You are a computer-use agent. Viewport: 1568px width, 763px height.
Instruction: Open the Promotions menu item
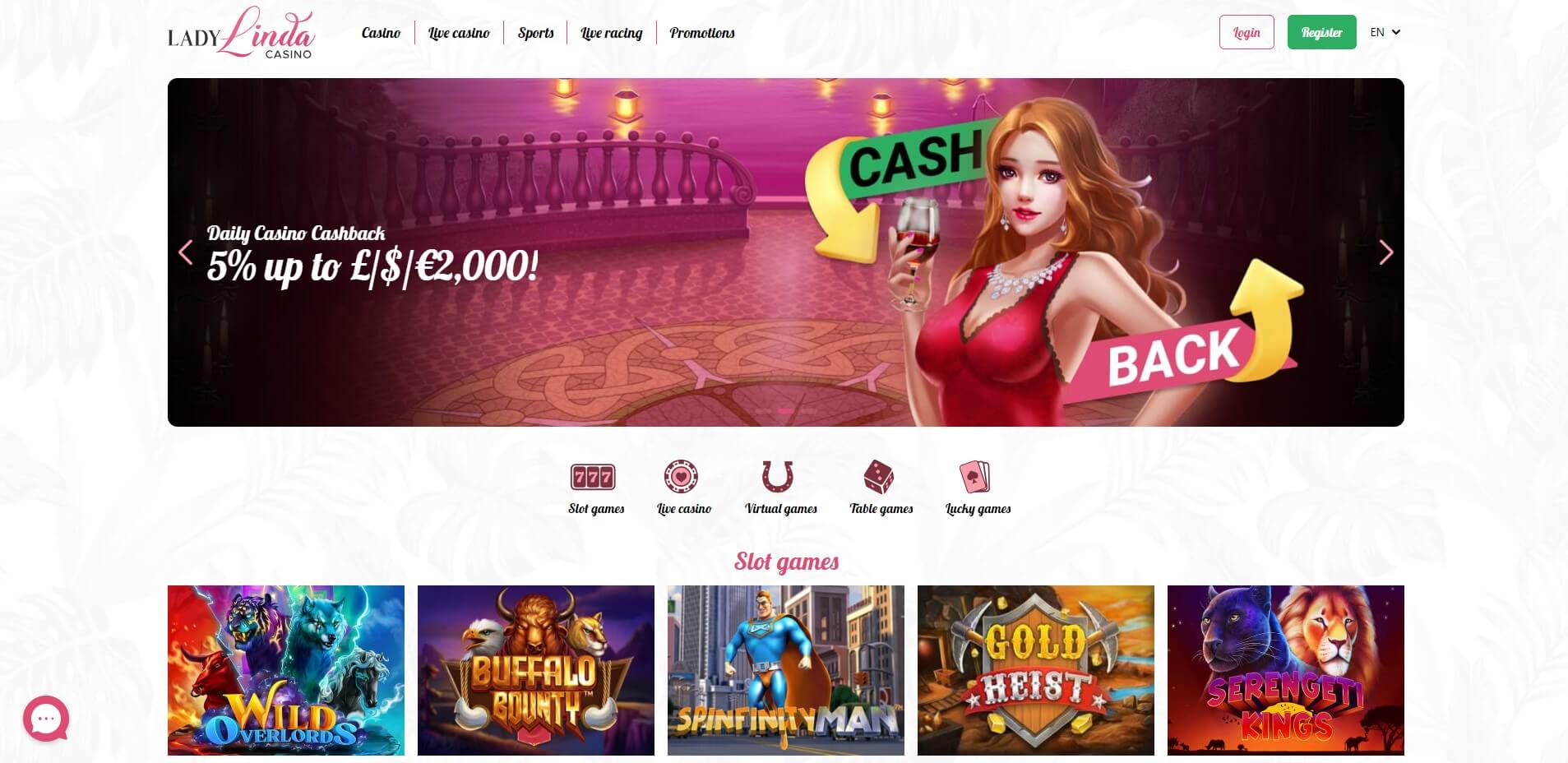point(702,33)
